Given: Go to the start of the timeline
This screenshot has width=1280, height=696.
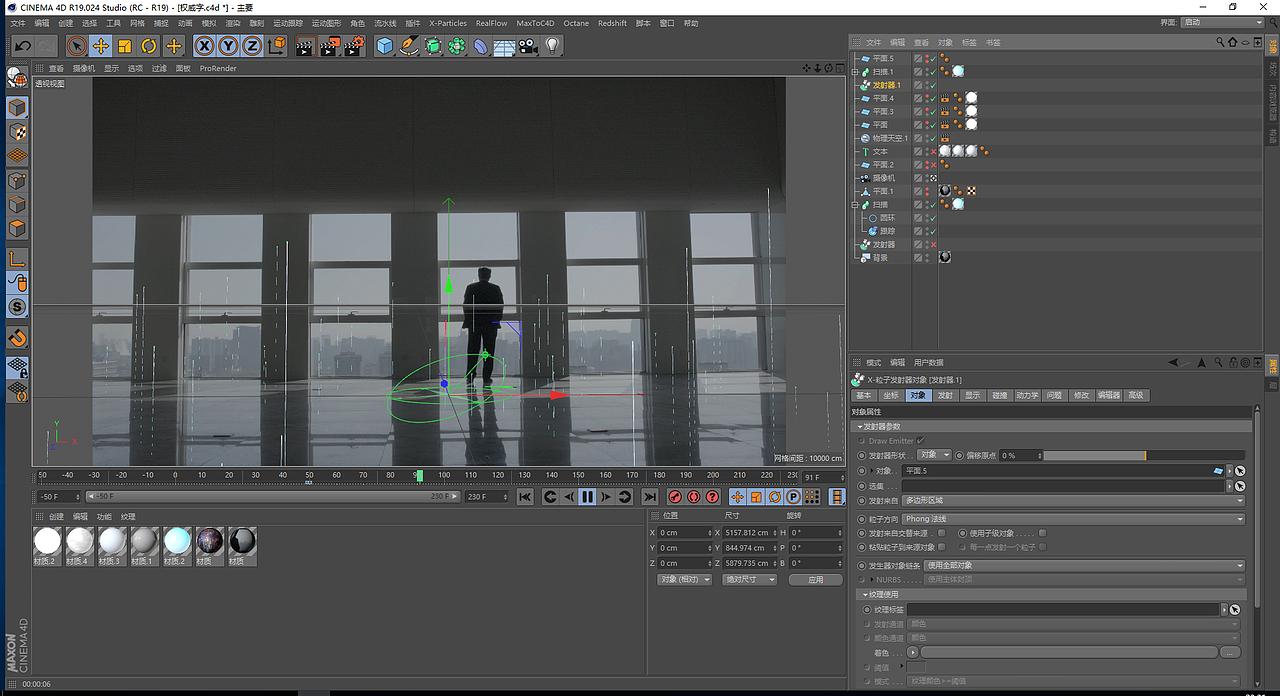Looking at the screenshot, I should (x=525, y=497).
